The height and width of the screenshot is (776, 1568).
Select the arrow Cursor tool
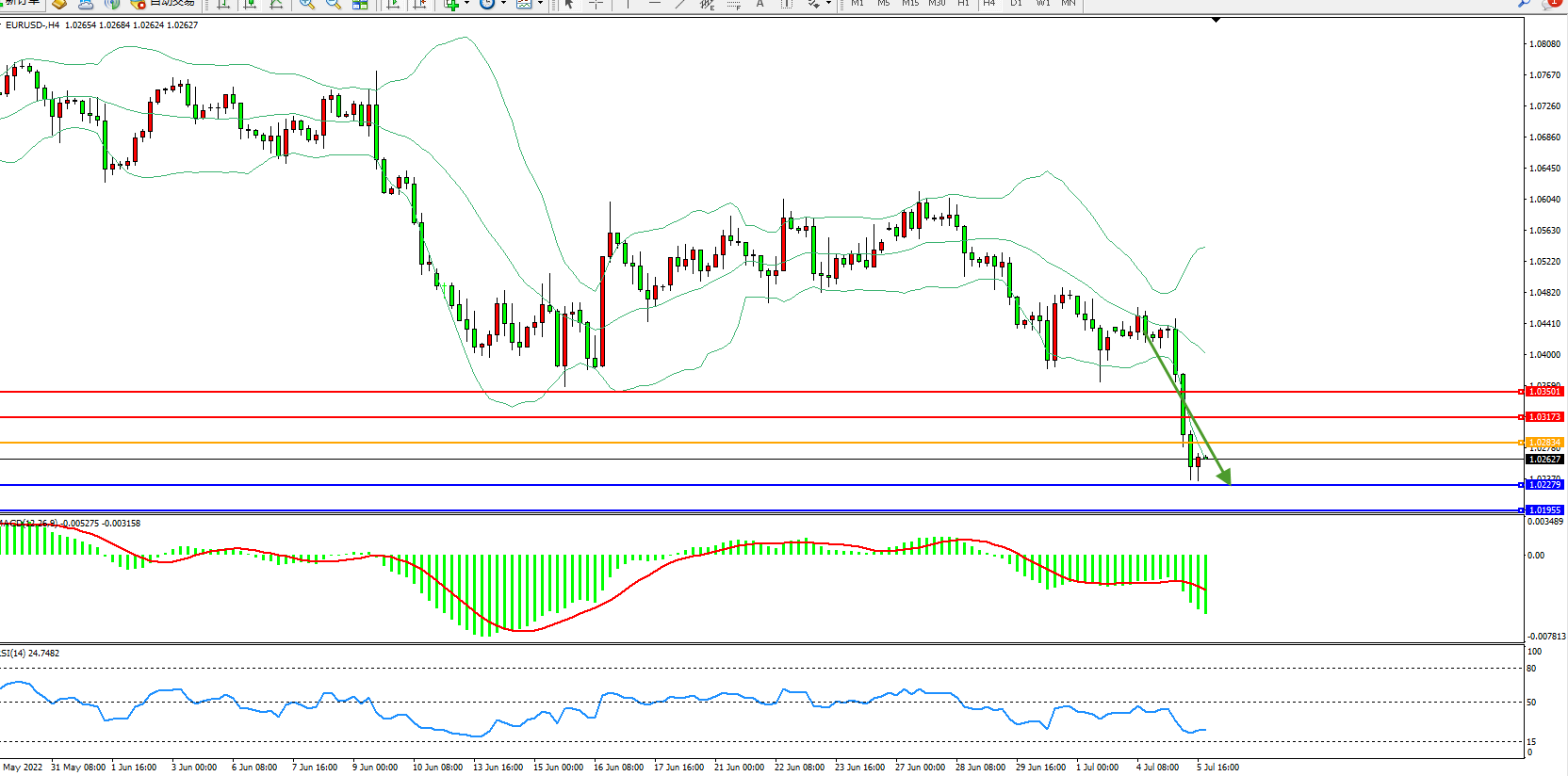[569, 4]
